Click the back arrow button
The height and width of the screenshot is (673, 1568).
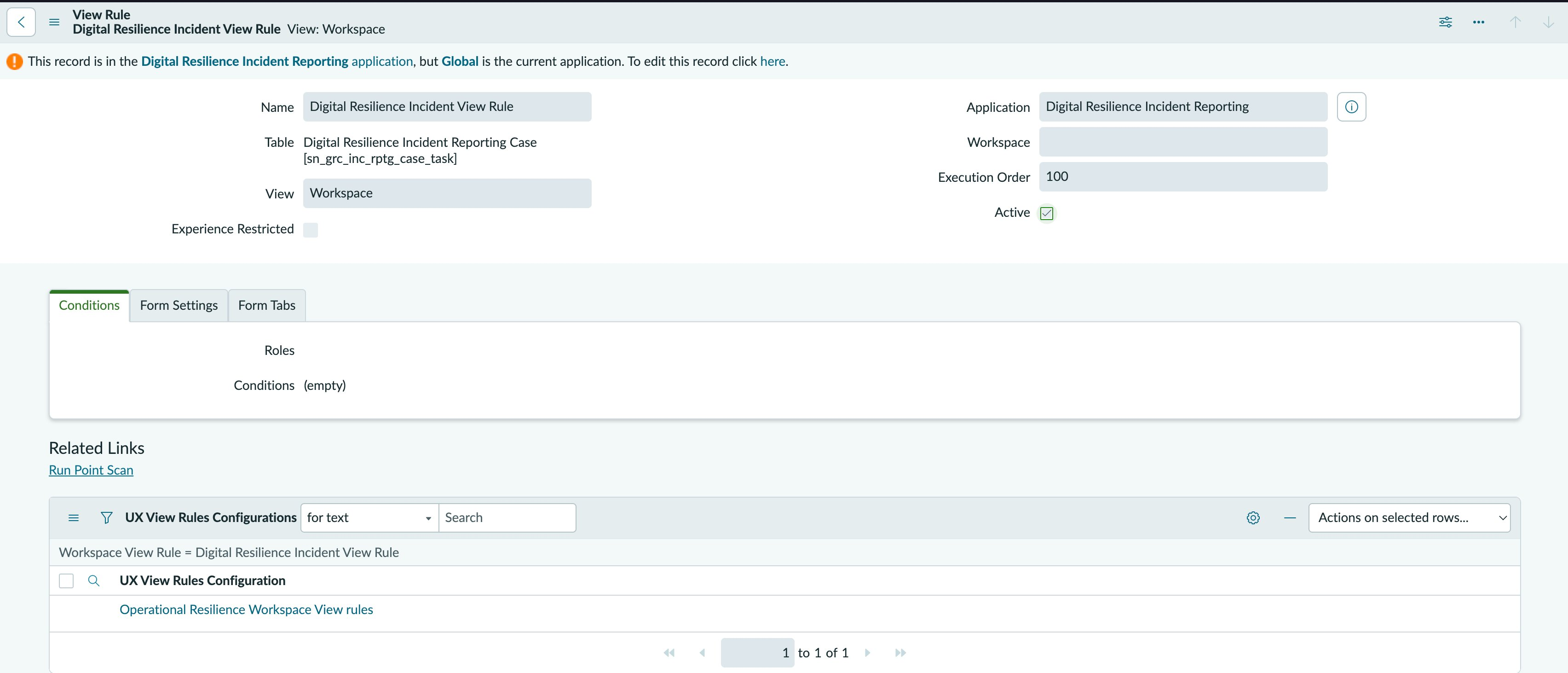[x=21, y=22]
